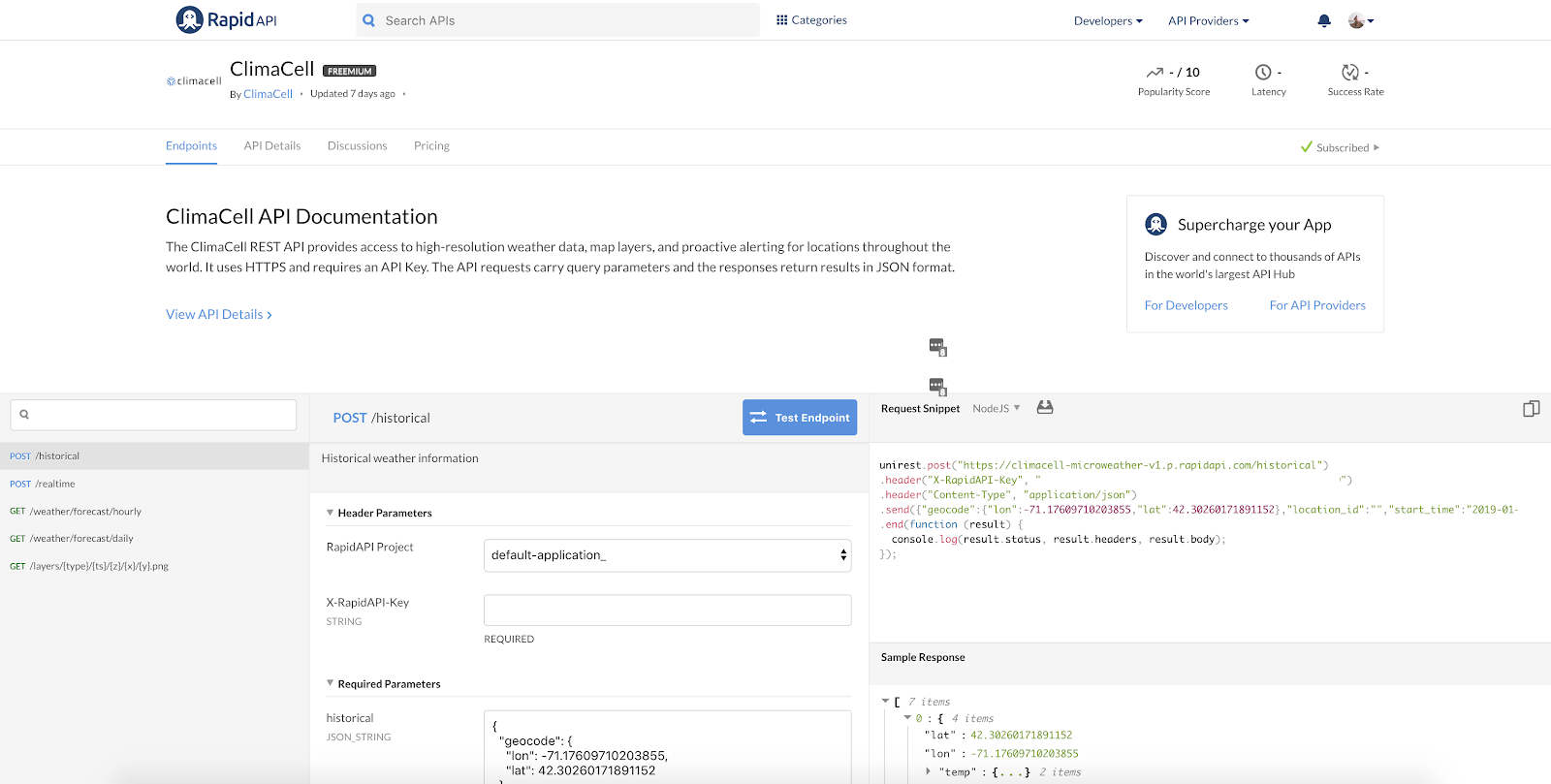Click the "Historical weather information" description
The height and width of the screenshot is (784, 1551).
click(399, 459)
